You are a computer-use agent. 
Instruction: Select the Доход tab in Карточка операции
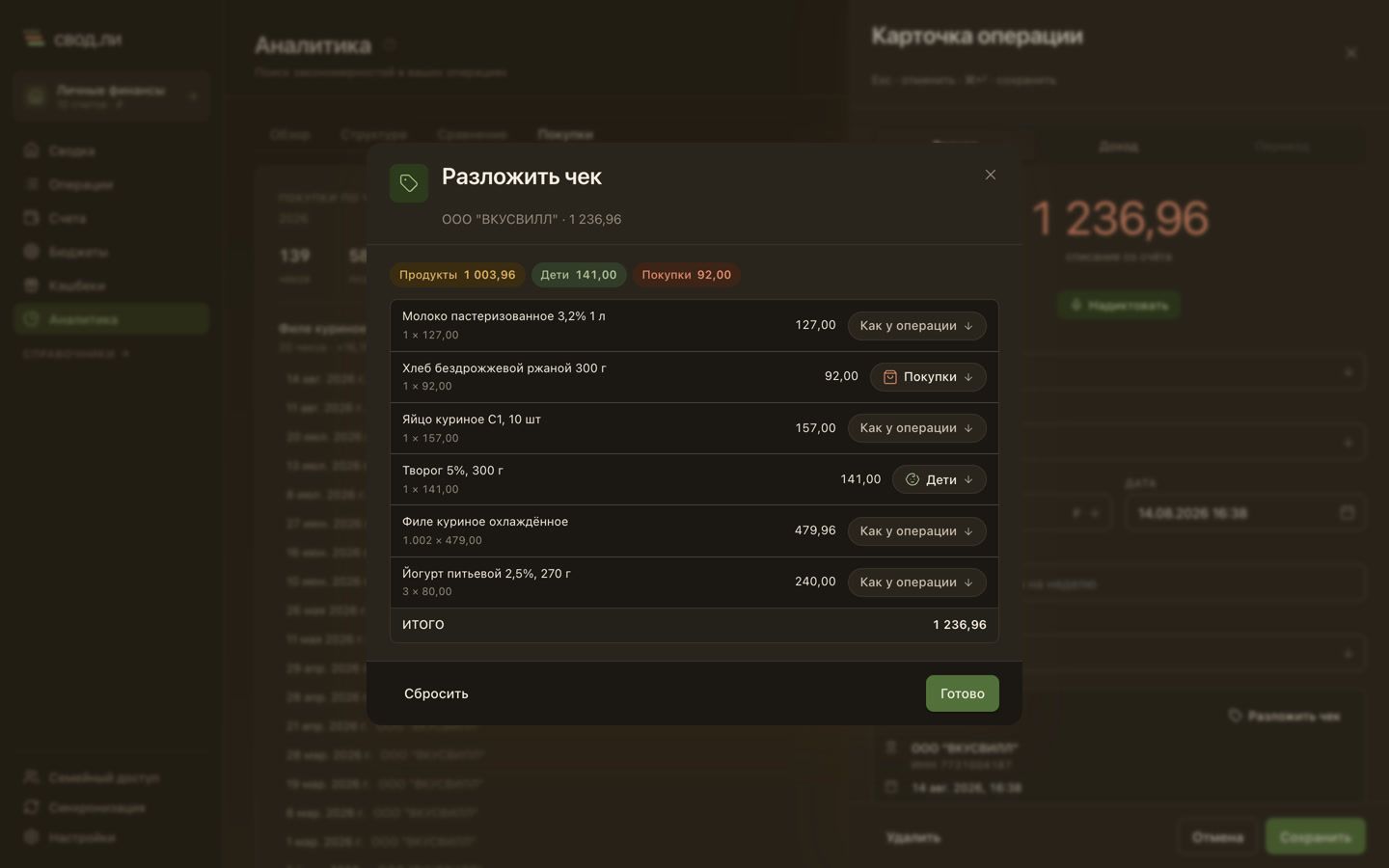click(1118, 146)
